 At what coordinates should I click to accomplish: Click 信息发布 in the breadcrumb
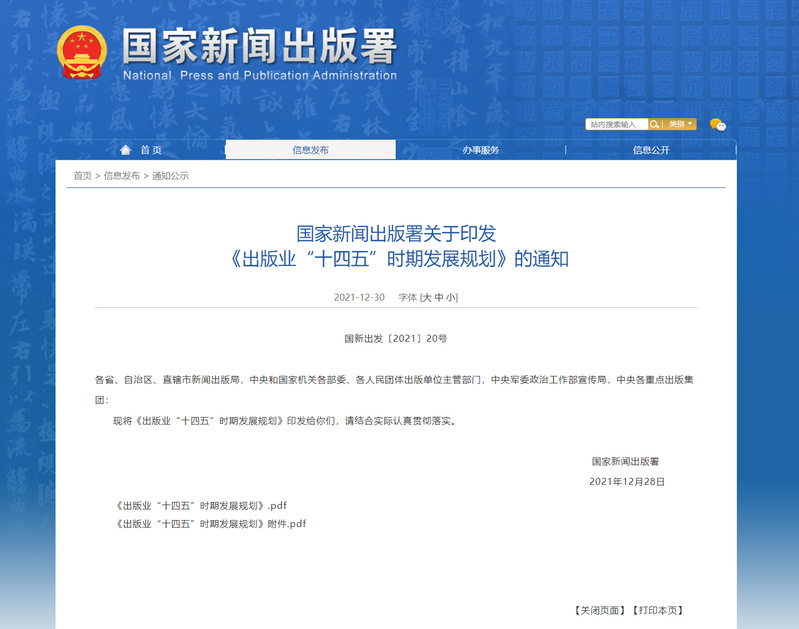(122, 176)
